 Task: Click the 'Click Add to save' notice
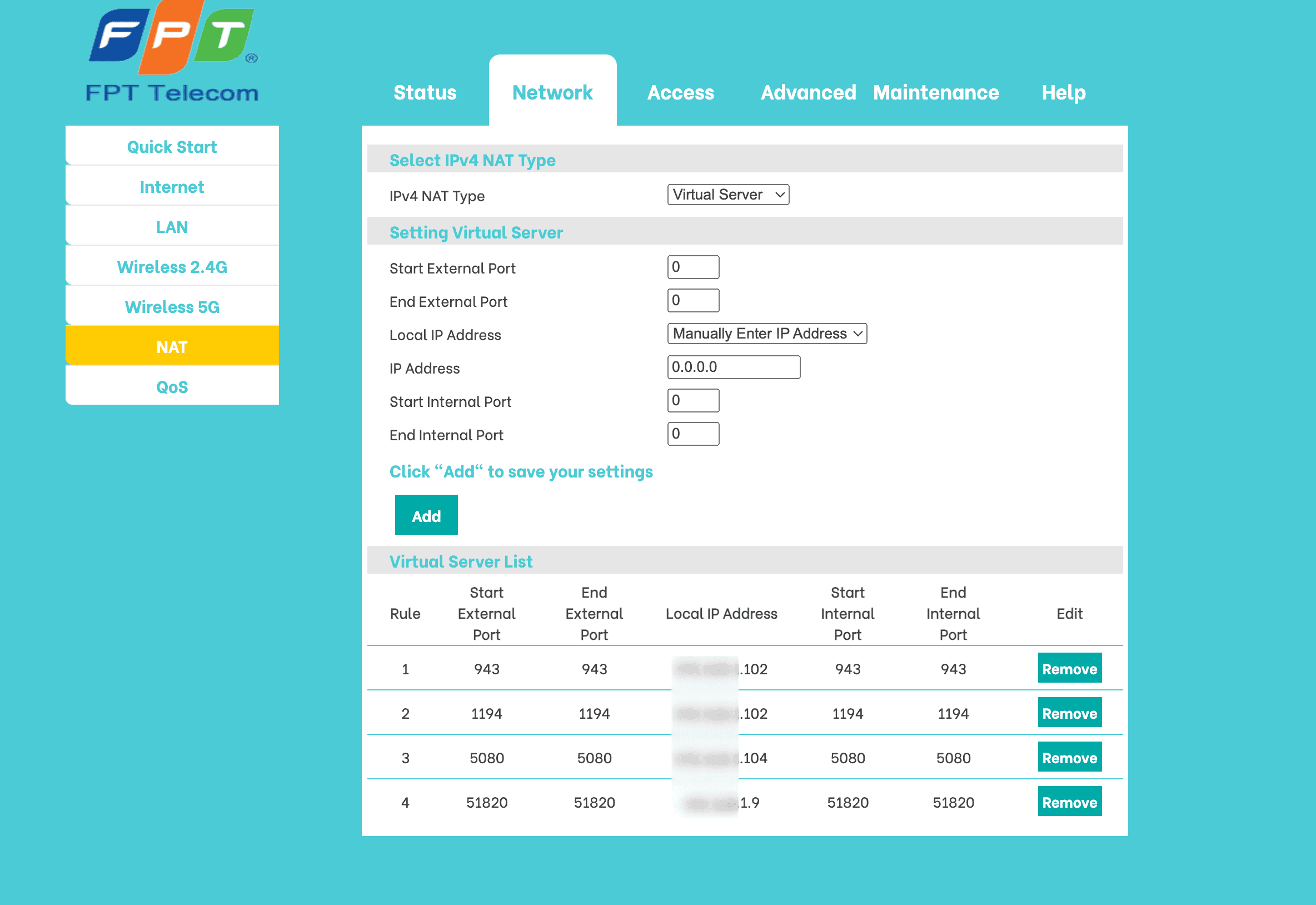(x=521, y=472)
